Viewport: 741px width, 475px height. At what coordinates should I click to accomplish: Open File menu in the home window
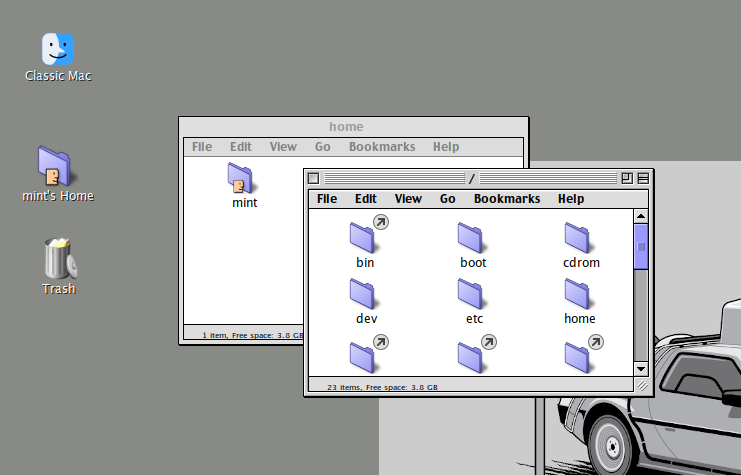point(202,147)
